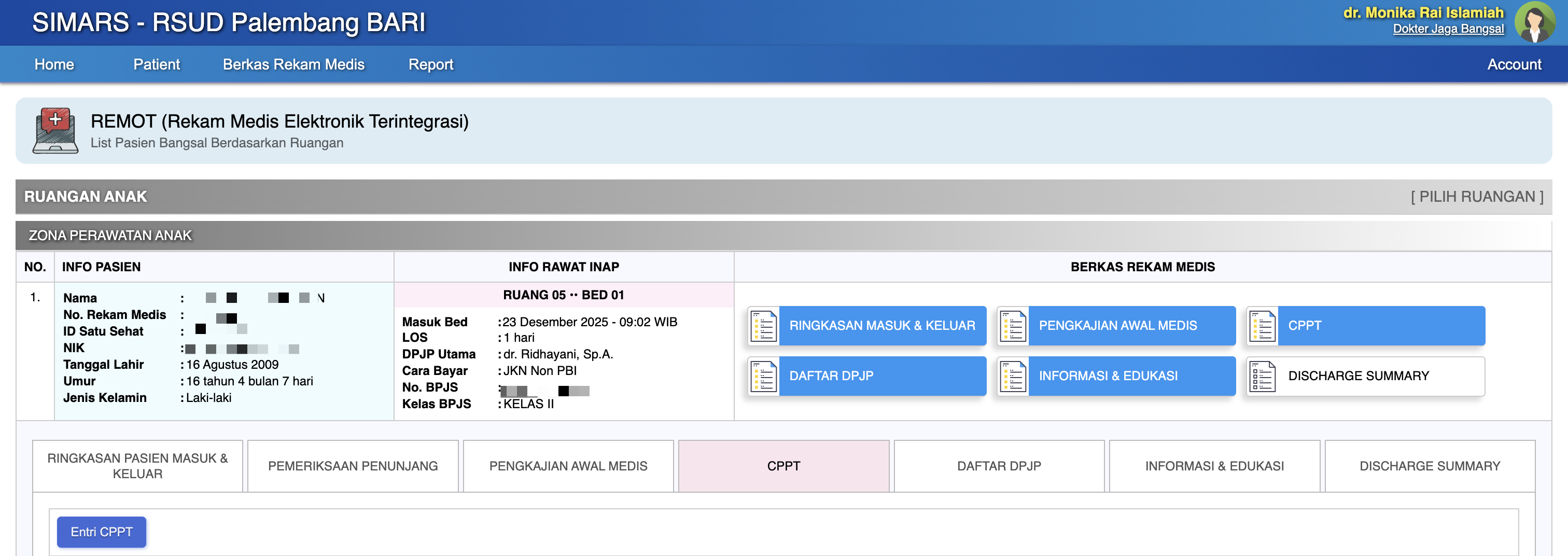Click the doctor profile avatar icon

pyautogui.click(x=1534, y=22)
